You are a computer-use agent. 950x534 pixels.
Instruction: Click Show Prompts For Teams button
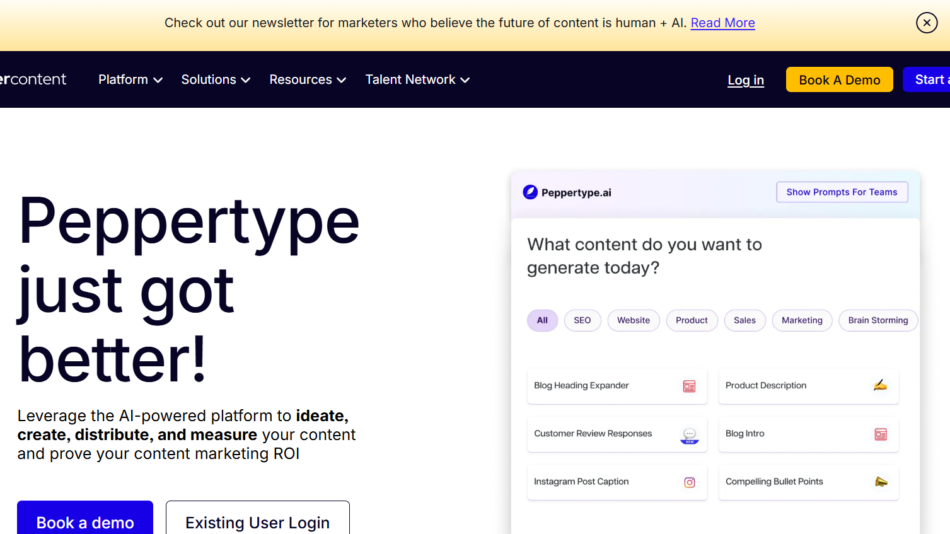click(x=841, y=192)
